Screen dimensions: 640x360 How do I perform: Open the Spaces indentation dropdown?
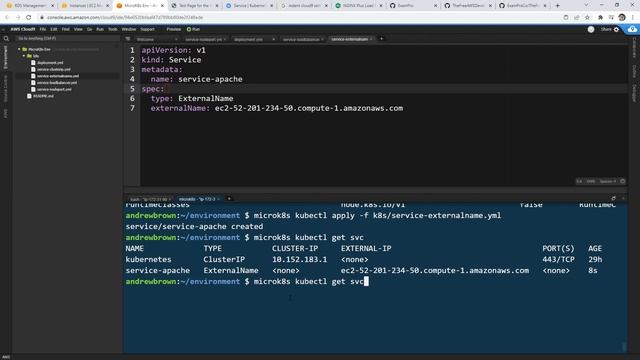[607, 181]
